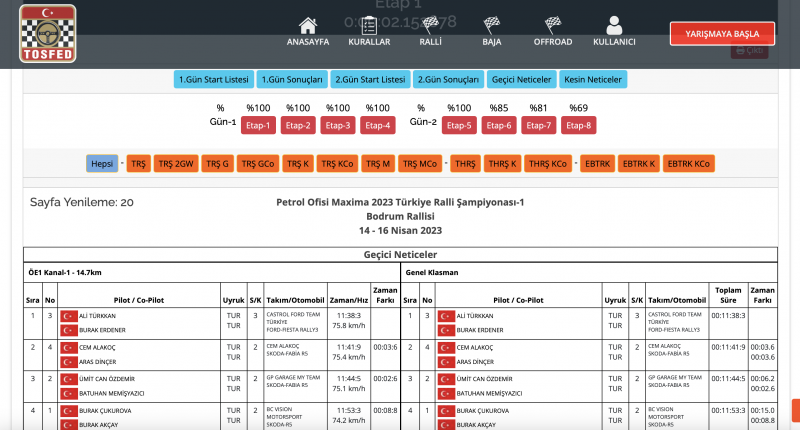Filter results by TRŞ GCo class

click(258, 164)
